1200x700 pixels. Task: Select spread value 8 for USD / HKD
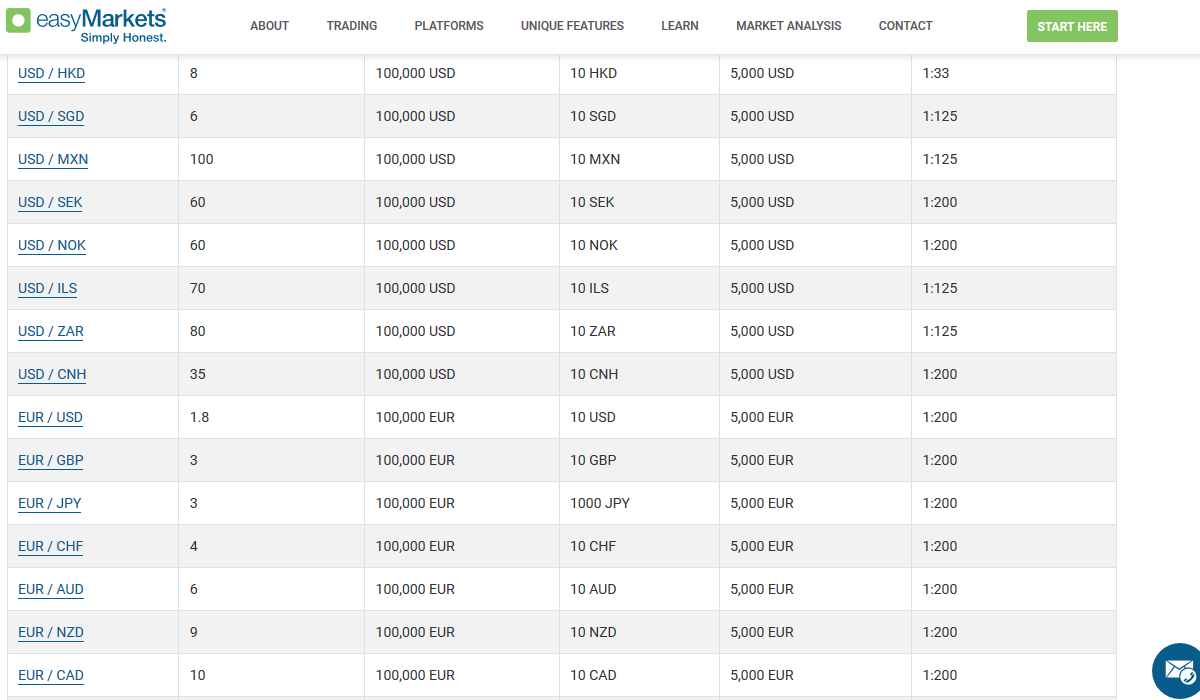(194, 73)
